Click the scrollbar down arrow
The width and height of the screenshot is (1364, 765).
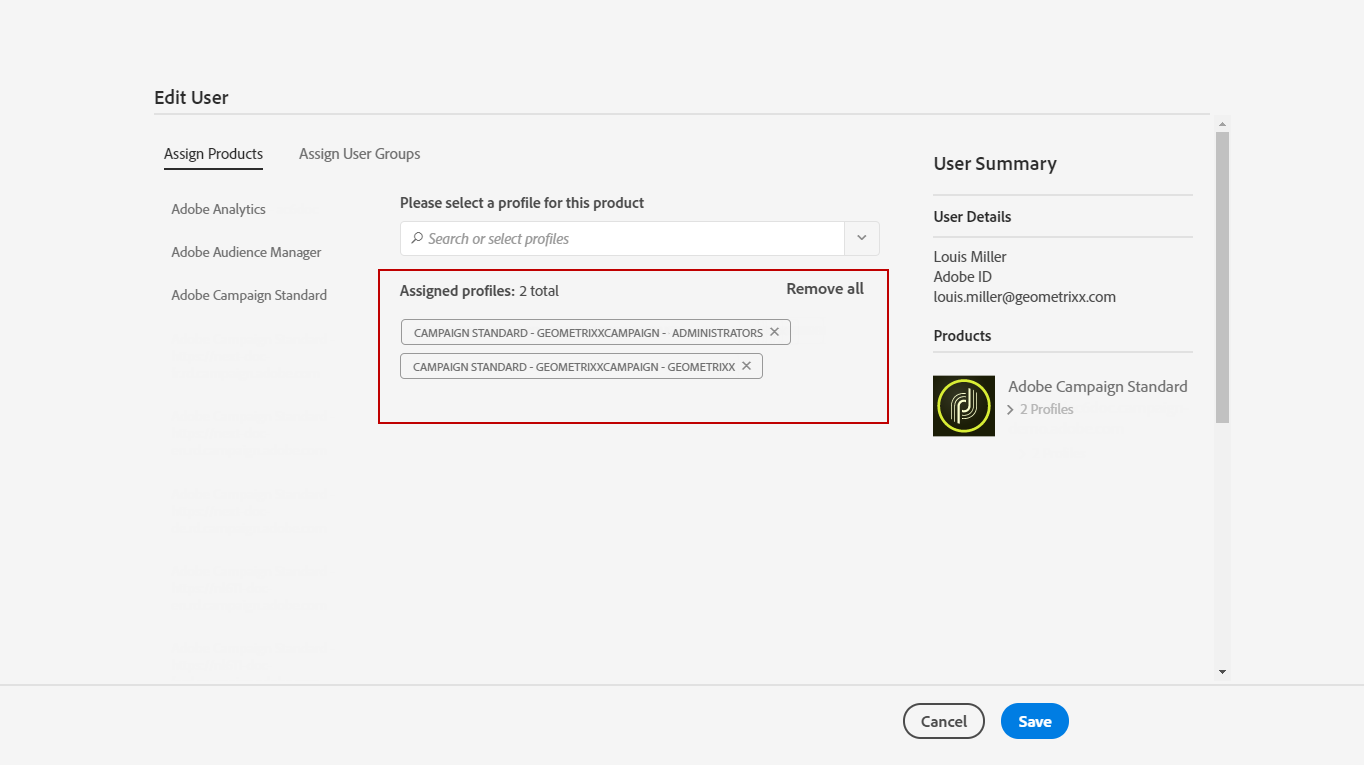(x=1222, y=672)
